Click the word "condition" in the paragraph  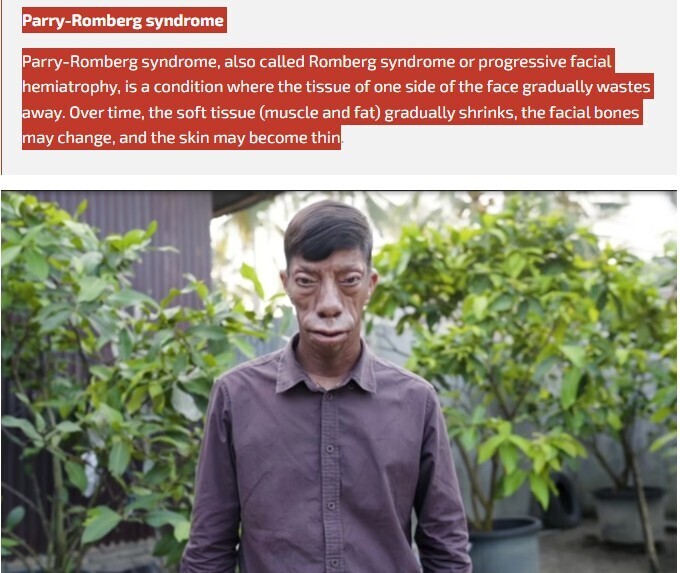pyautogui.click(x=188, y=87)
